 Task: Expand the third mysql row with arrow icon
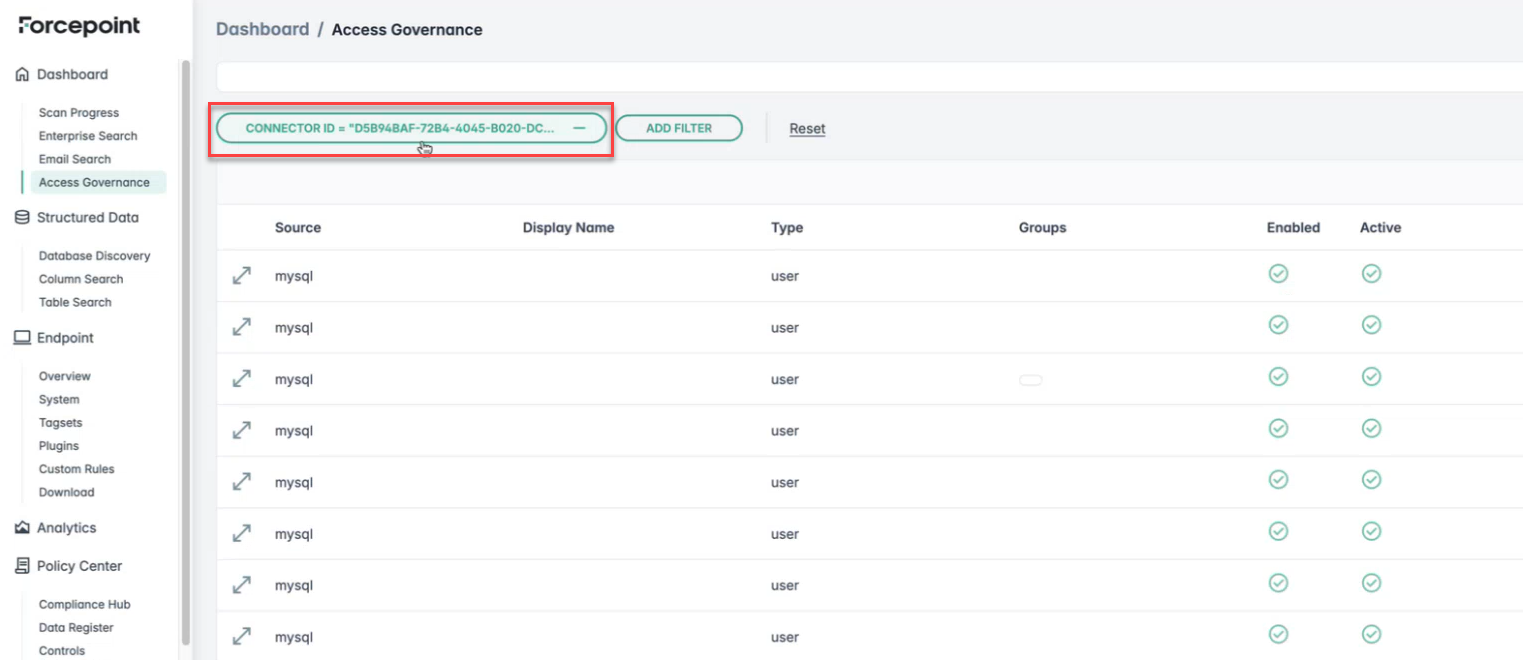click(x=241, y=379)
